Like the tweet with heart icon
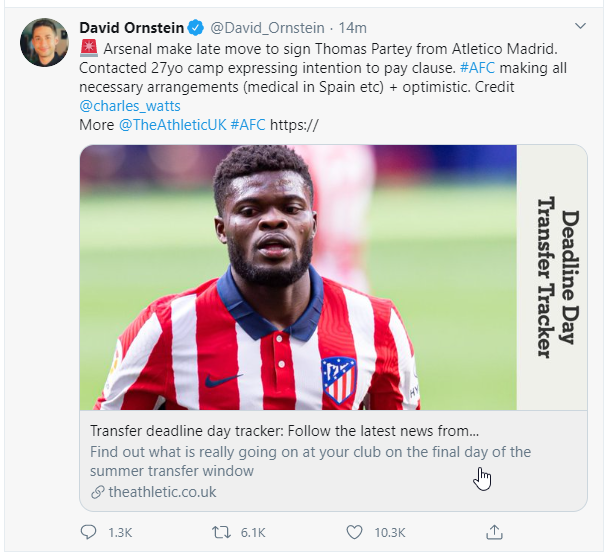605x552 pixels. pyautogui.click(x=354, y=532)
